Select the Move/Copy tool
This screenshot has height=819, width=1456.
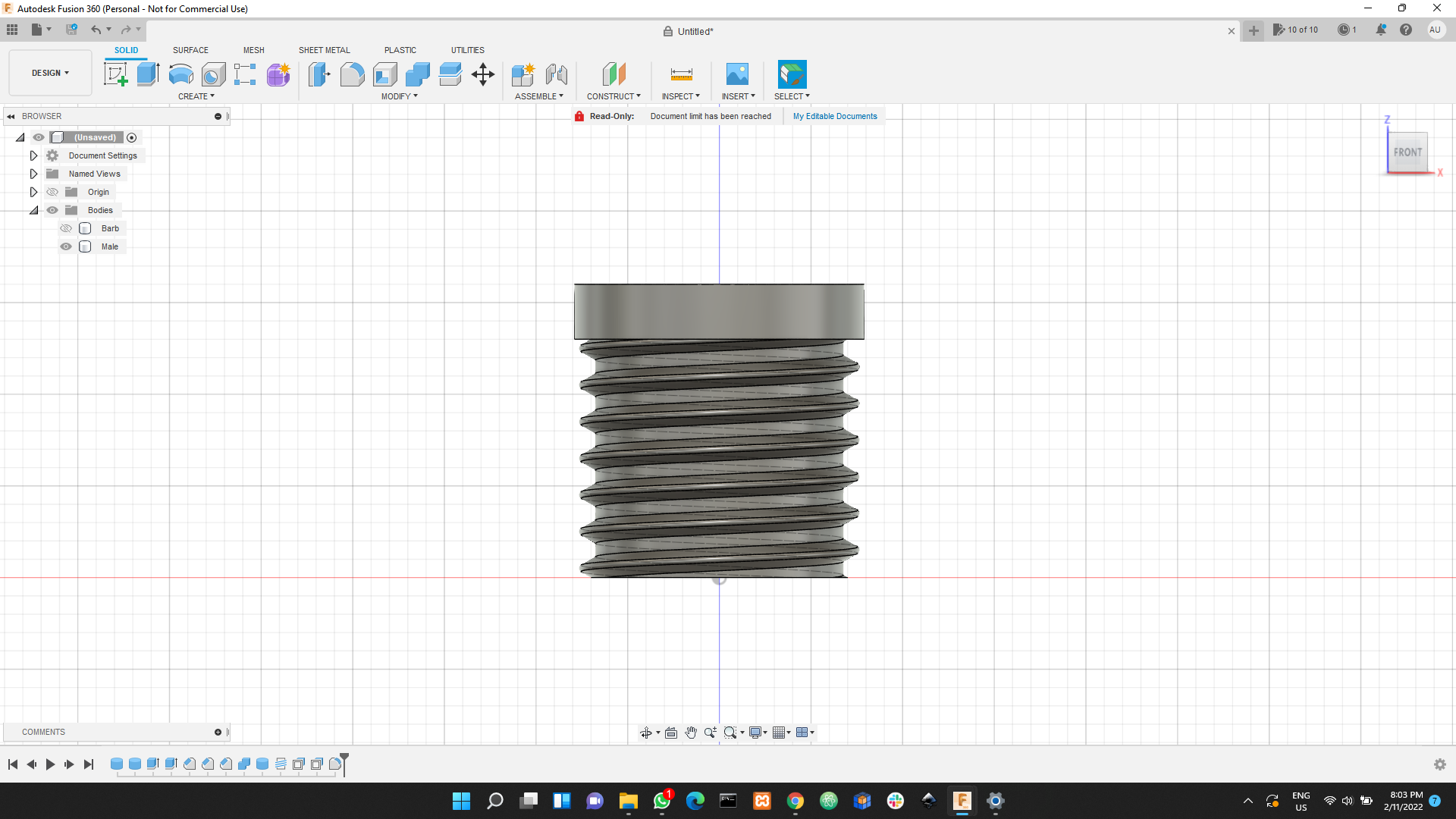(483, 74)
